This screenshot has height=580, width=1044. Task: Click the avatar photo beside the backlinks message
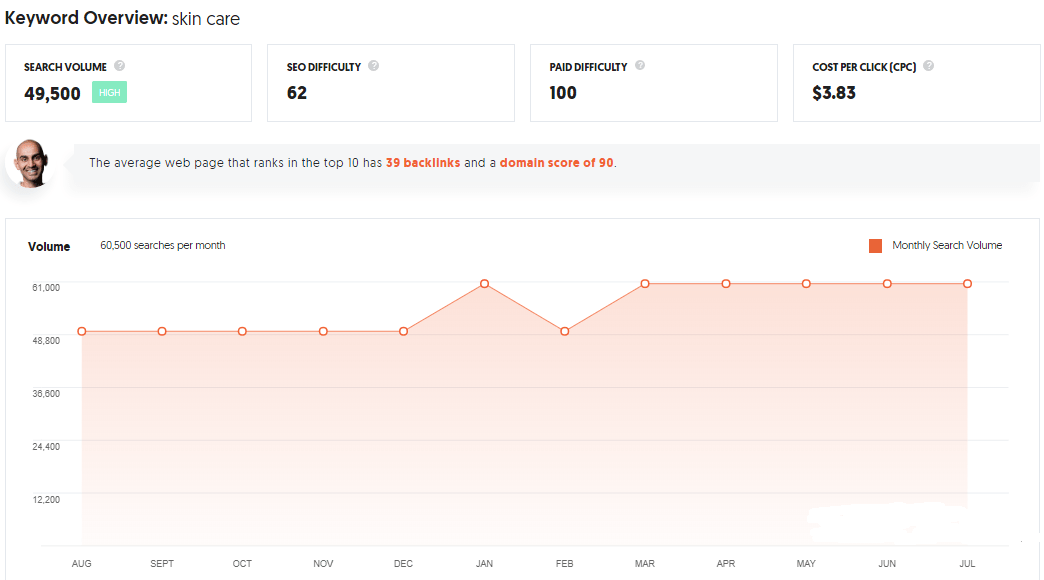pyautogui.click(x=30, y=162)
